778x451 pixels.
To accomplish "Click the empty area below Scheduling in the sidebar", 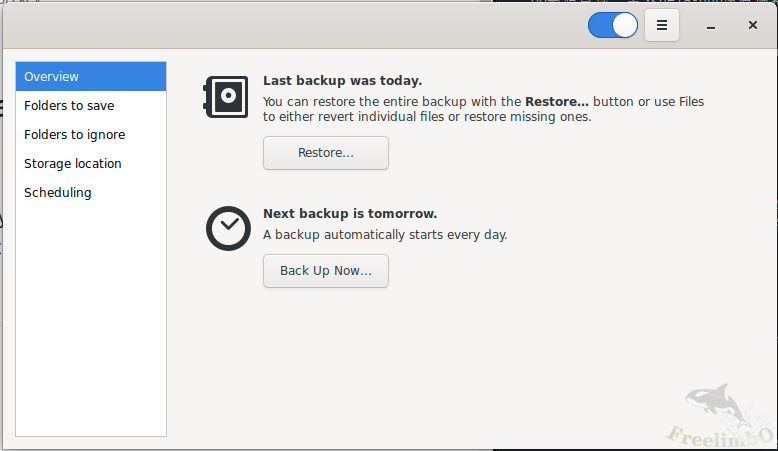I will tap(91, 320).
